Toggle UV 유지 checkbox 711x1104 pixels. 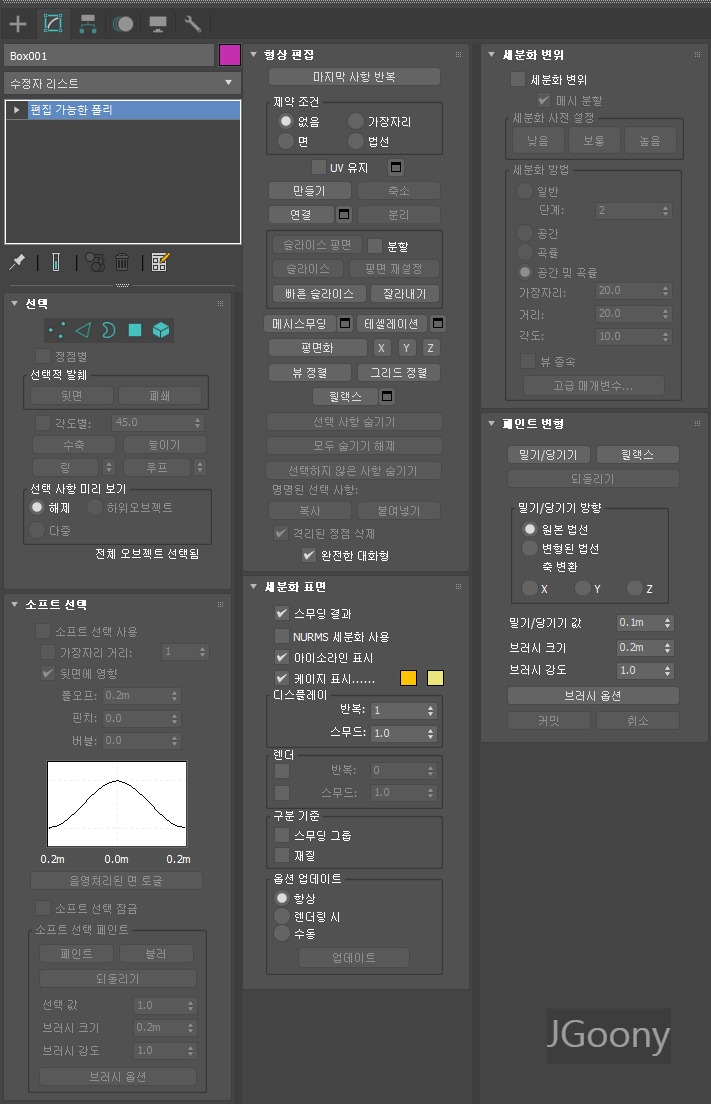pyautogui.click(x=318, y=168)
